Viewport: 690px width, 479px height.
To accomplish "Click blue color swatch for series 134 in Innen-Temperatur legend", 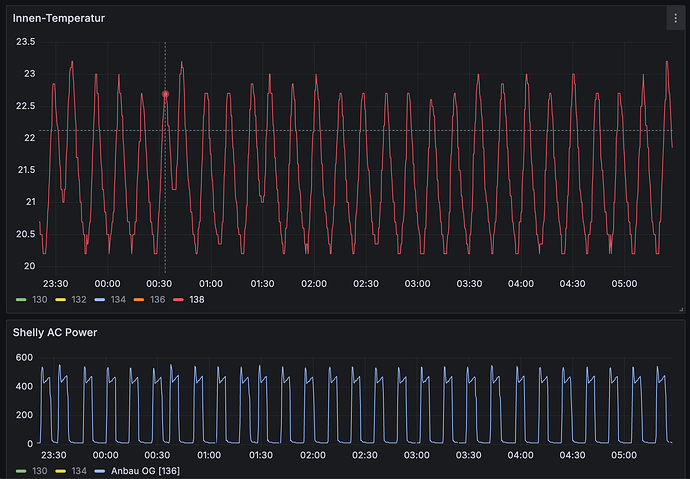I will pos(97,299).
